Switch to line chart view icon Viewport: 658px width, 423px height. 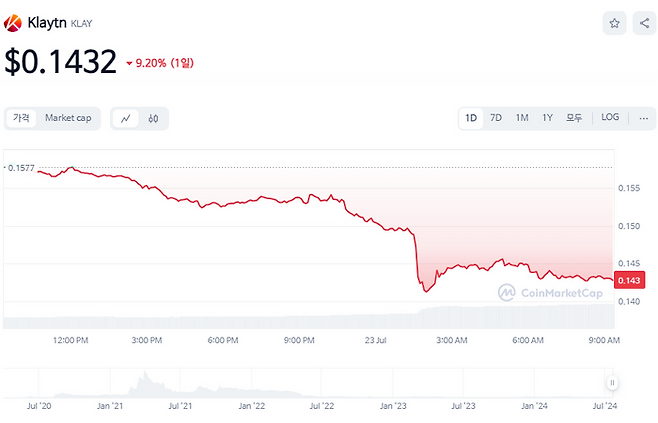[x=126, y=118]
